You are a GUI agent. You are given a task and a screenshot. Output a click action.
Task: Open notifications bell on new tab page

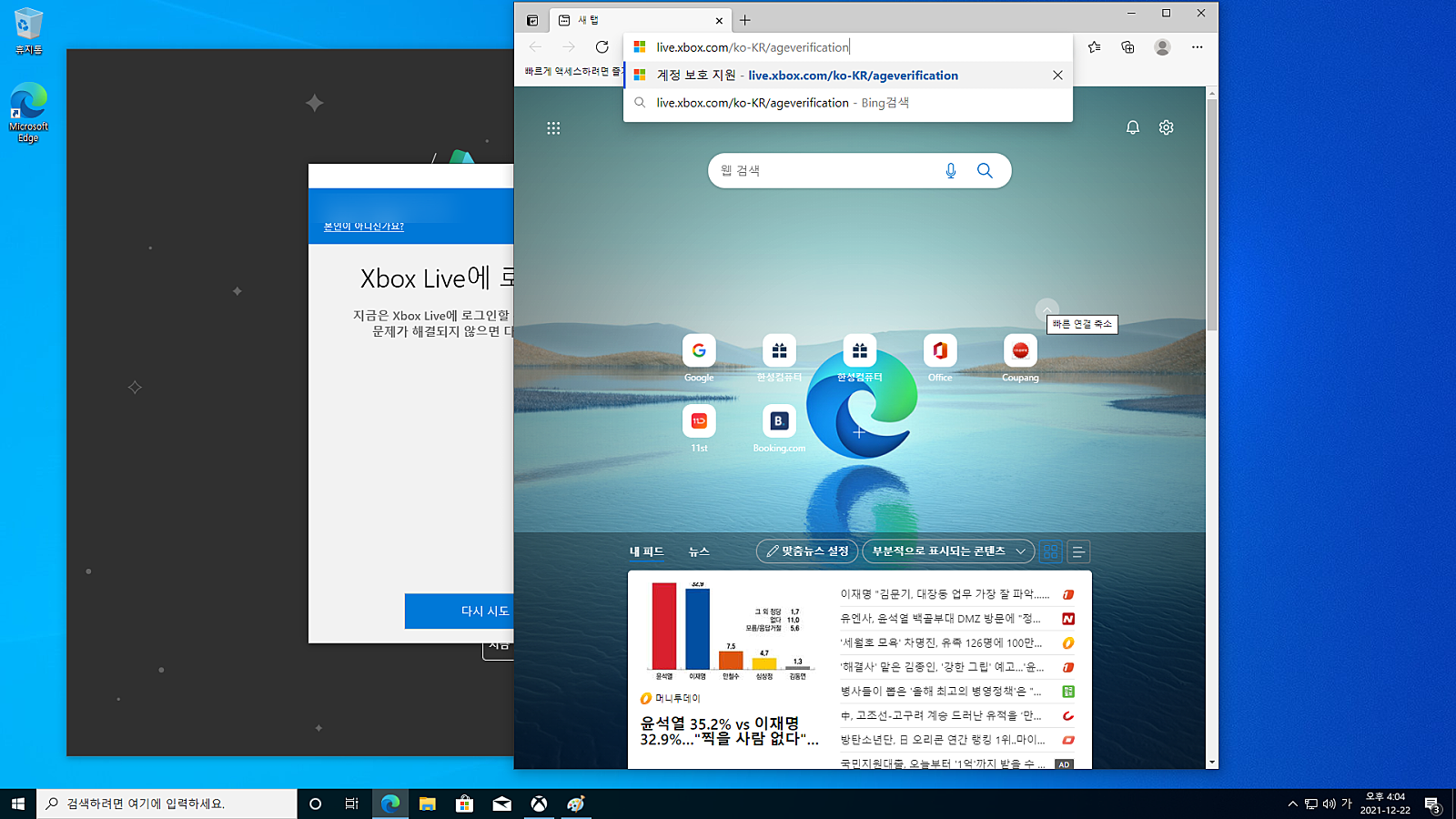(x=1132, y=127)
